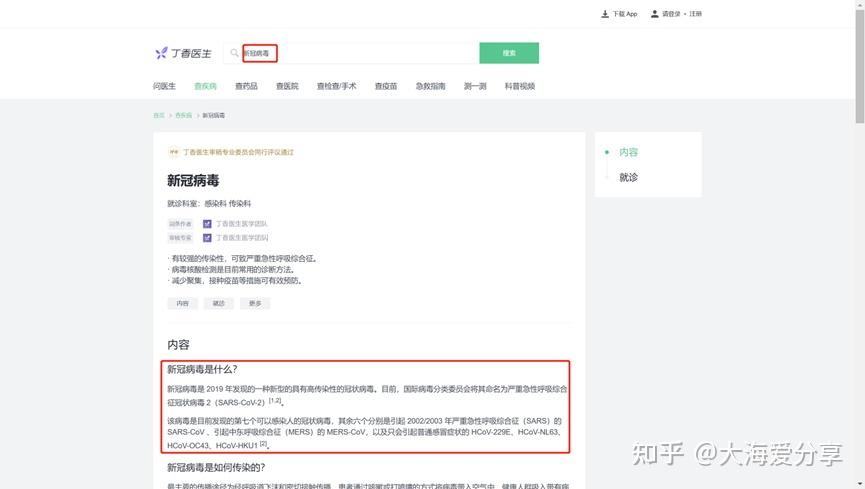Click the 丁香医生 logo
Image resolution: width=865 pixels, height=489 pixels.
(183, 53)
